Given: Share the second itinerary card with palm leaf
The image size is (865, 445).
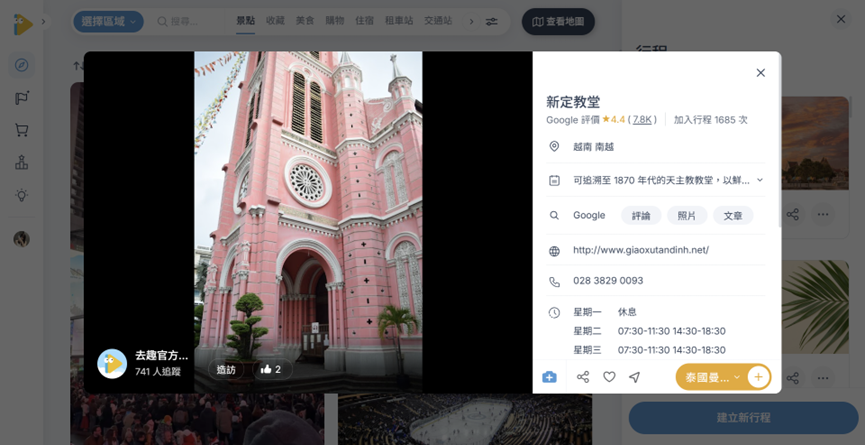Looking at the screenshot, I should 793,378.
